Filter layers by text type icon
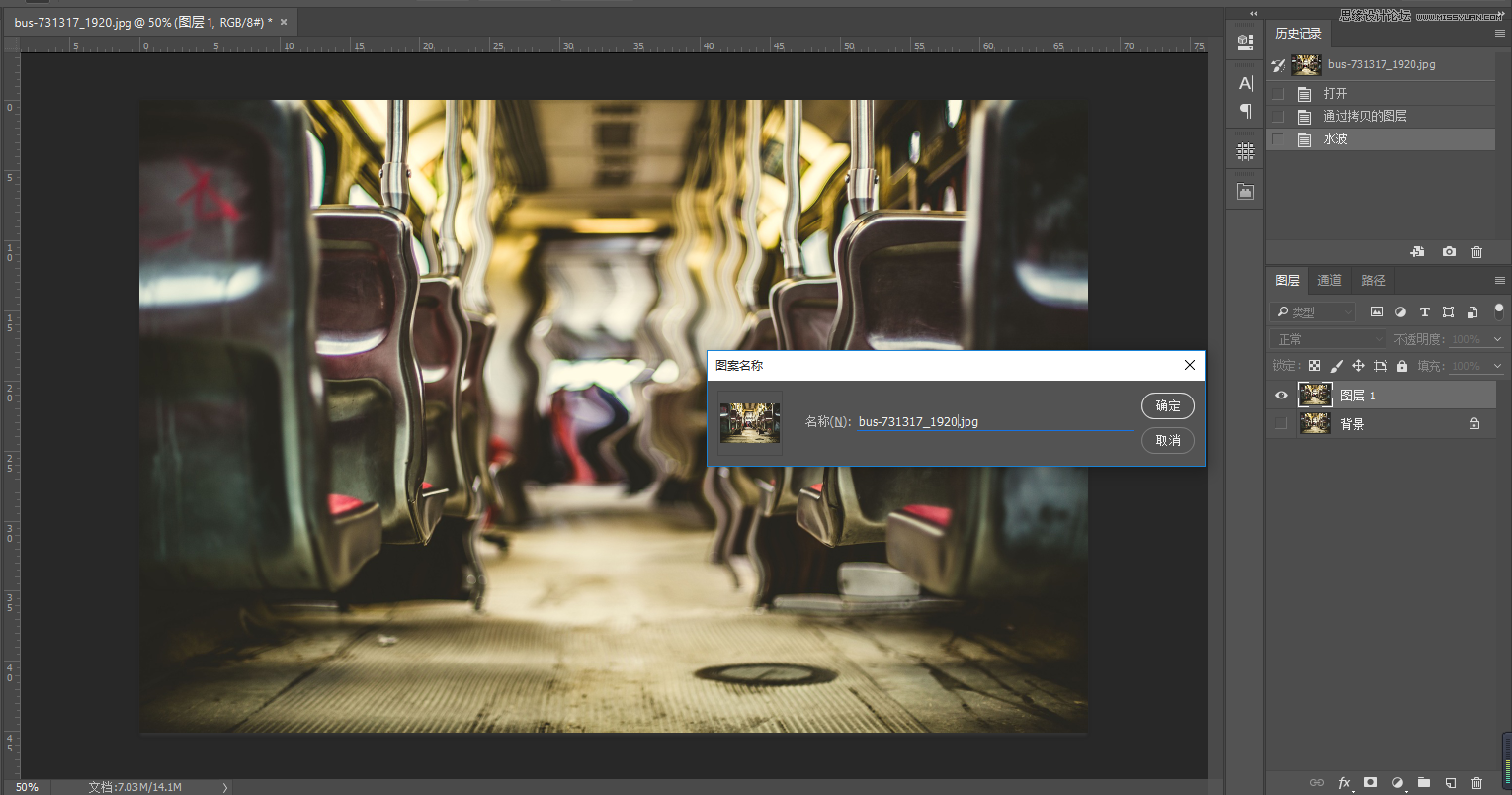 [x=1424, y=312]
